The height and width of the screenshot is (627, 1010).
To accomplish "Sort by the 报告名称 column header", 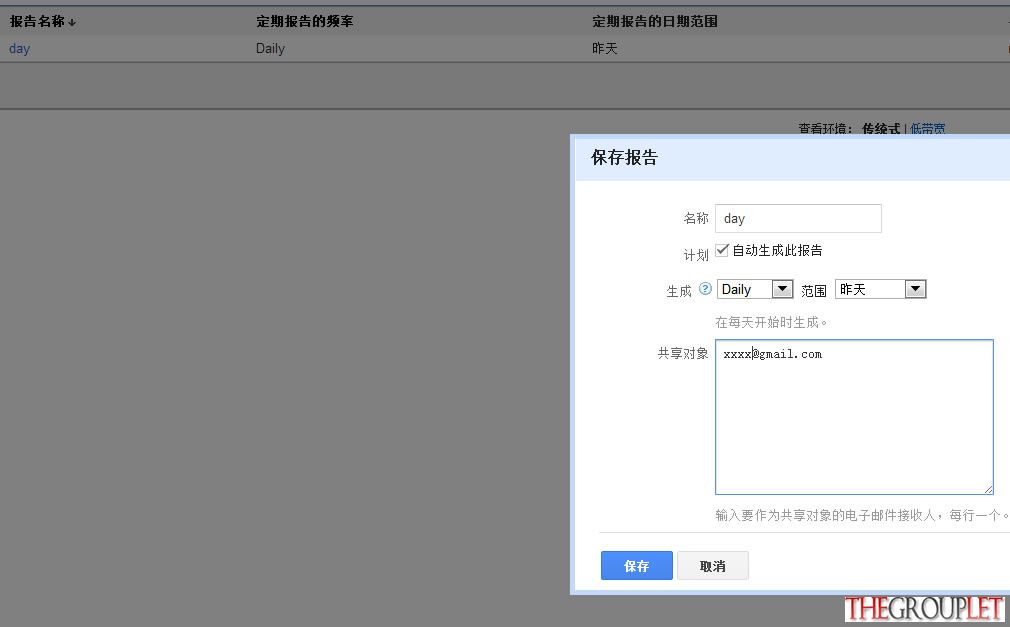I will tap(37, 21).
